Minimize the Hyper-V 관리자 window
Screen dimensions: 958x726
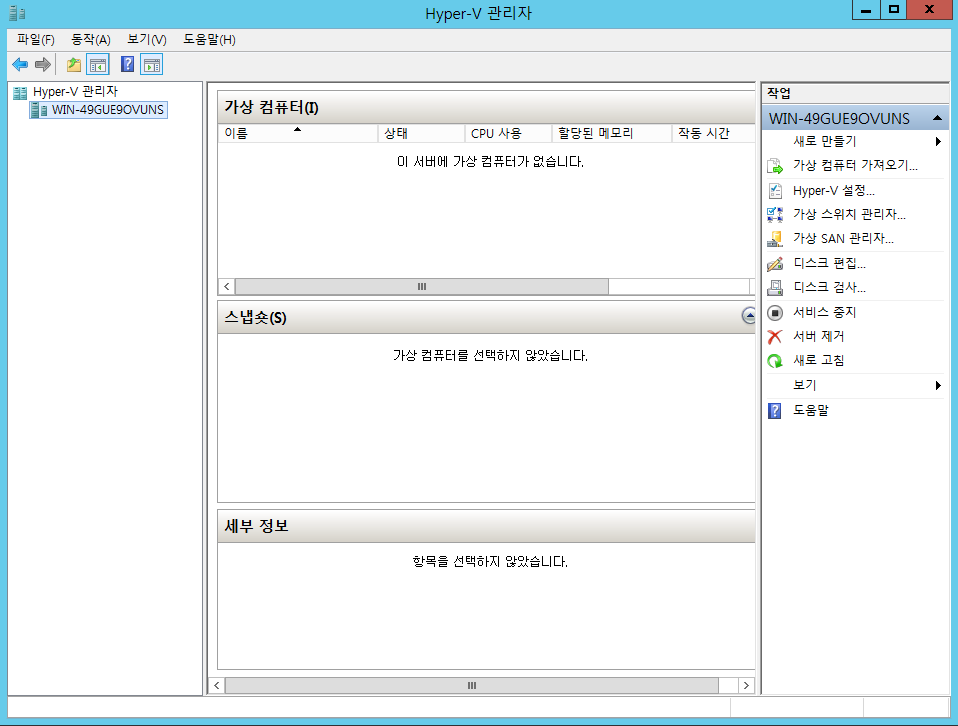click(x=866, y=9)
